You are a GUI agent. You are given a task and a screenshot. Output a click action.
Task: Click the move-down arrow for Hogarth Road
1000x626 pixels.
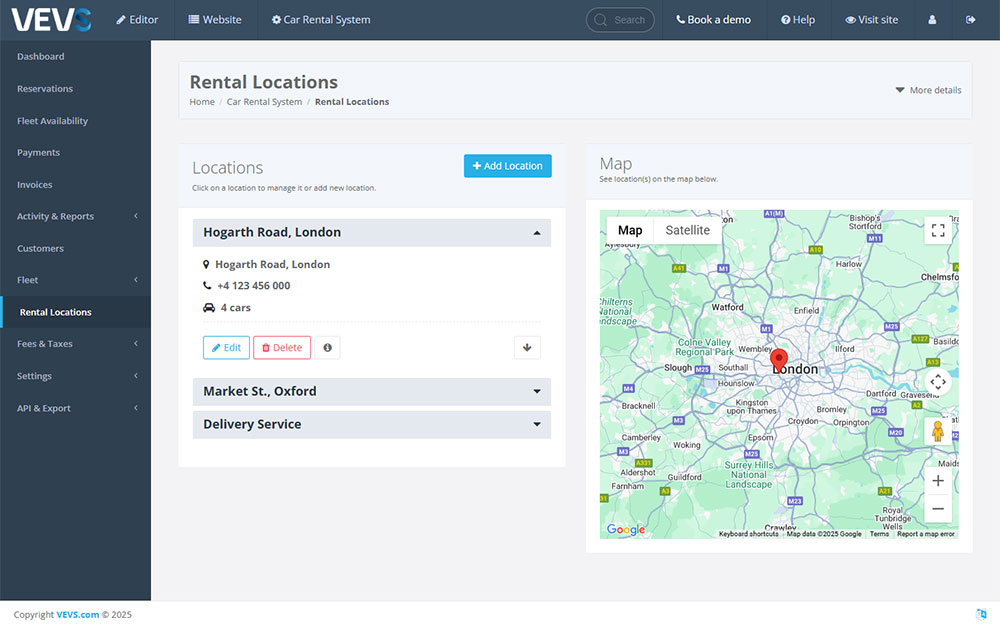pos(527,348)
